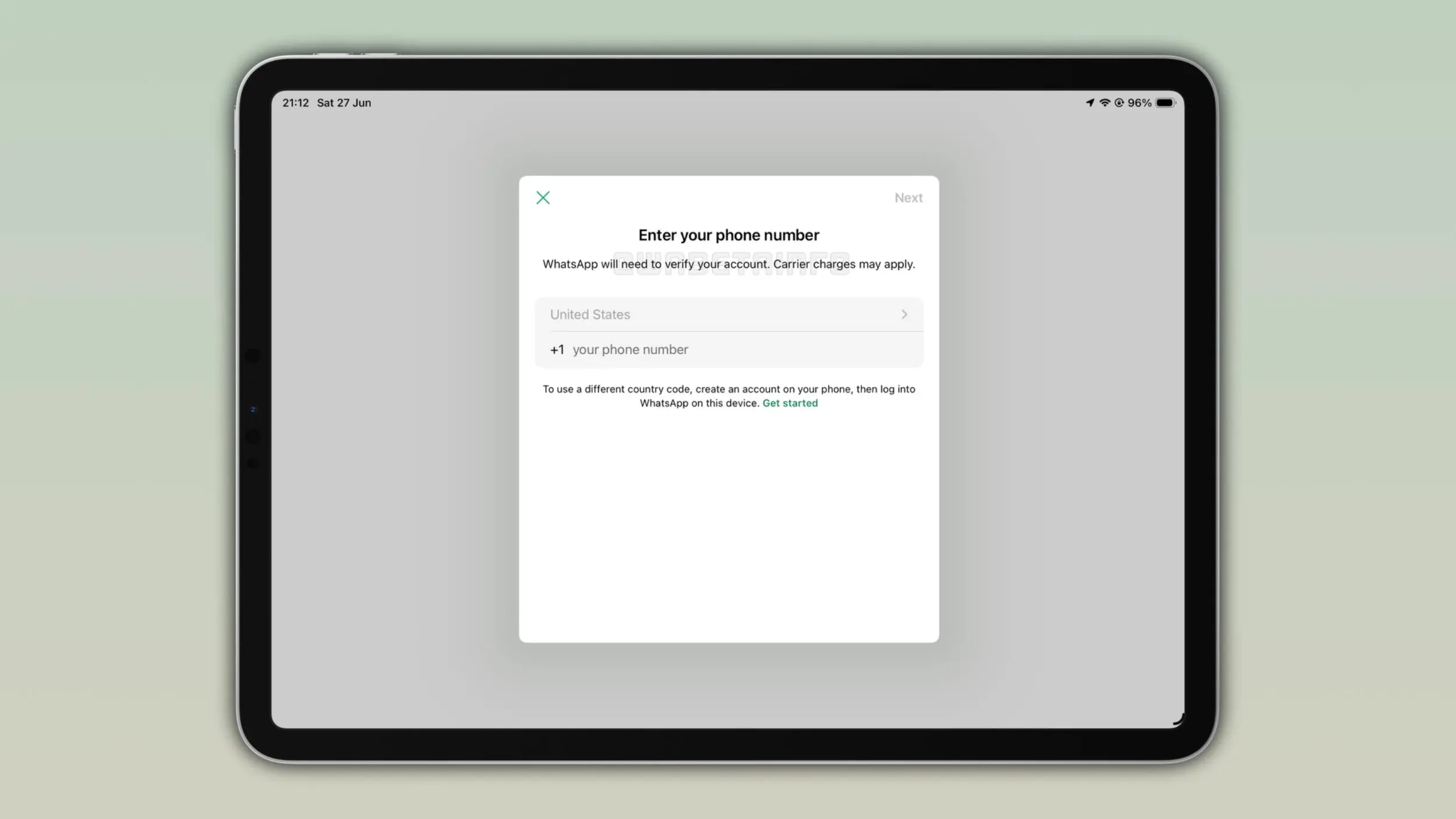Open the United States country selector

pyautogui.click(x=729, y=315)
